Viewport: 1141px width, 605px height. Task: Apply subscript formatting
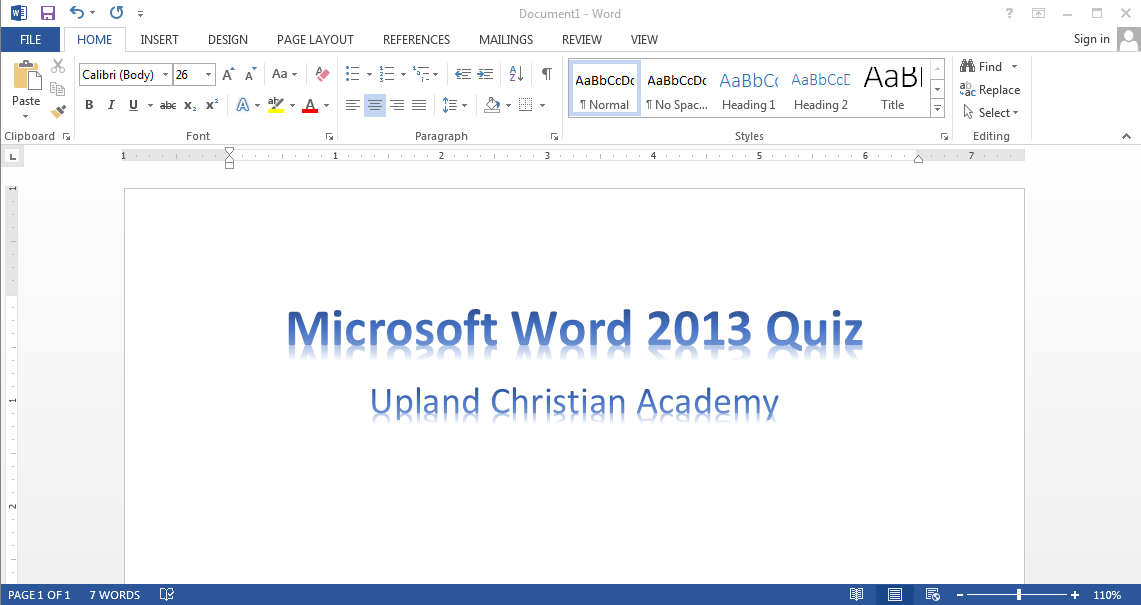point(190,106)
